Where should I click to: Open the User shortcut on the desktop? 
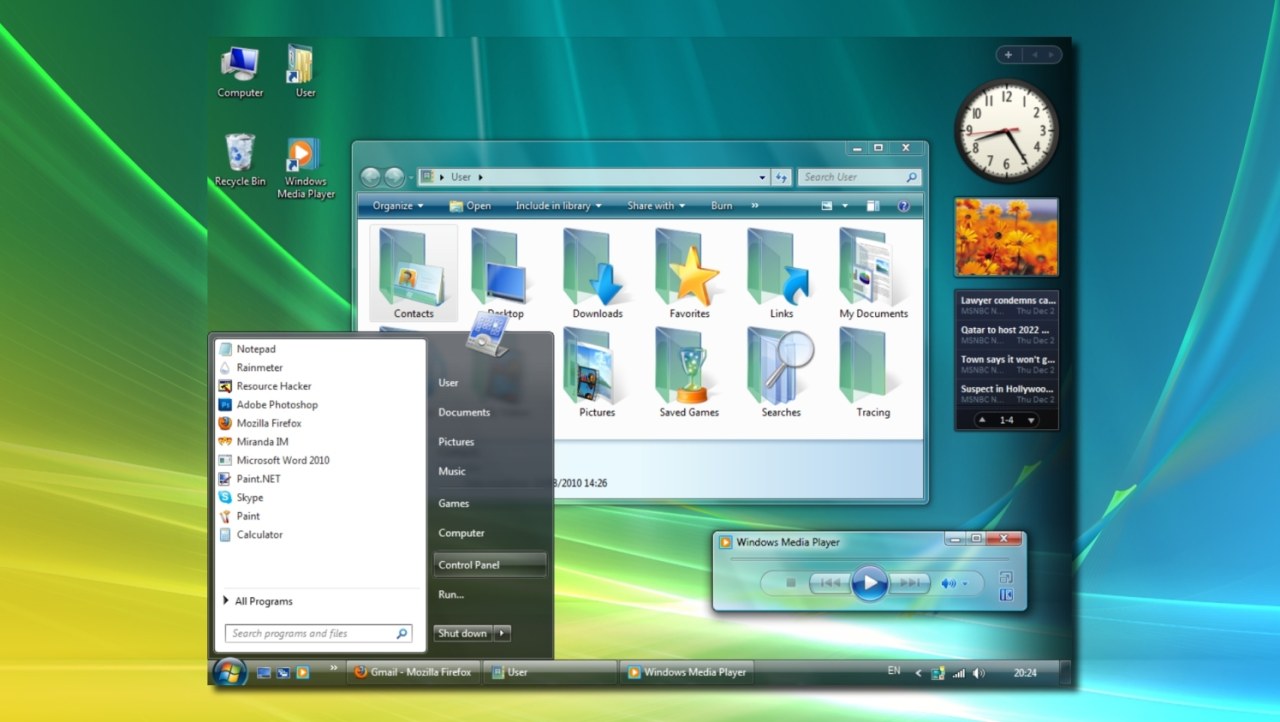click(x=303, y=71)
